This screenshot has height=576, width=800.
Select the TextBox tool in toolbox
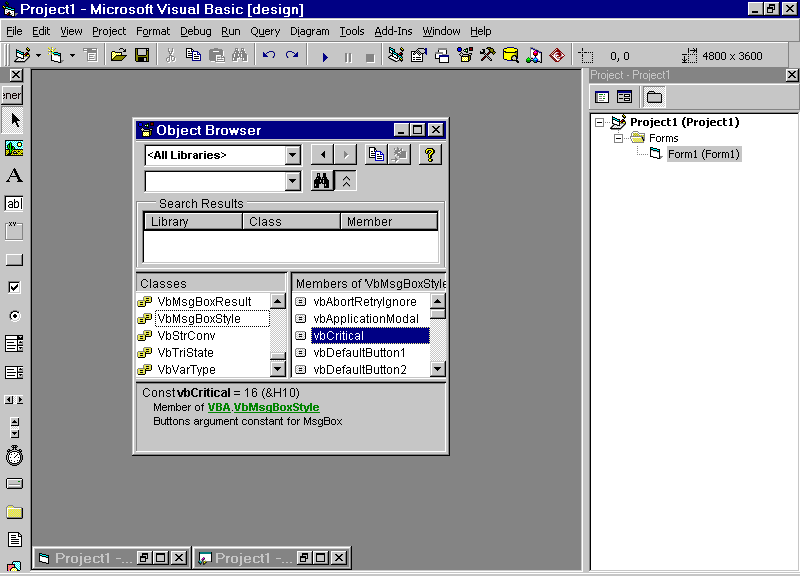(x=14, y=204)
